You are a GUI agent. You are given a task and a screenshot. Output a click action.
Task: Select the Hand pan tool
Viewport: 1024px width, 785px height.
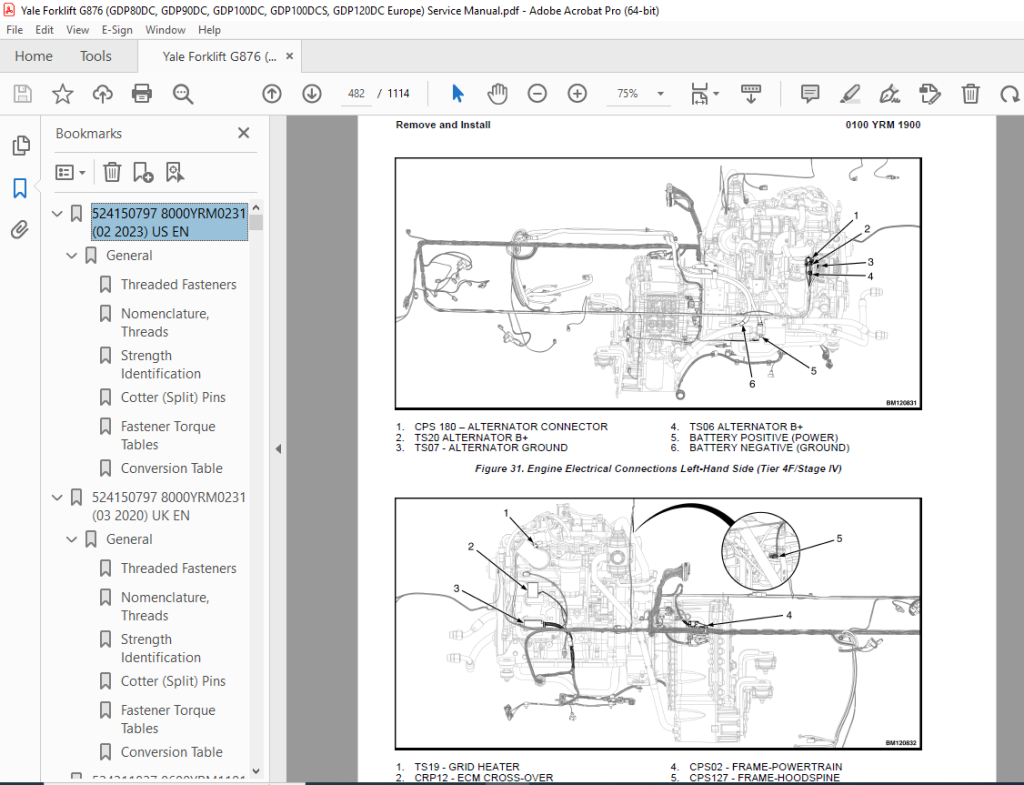(x=497, y=94)
